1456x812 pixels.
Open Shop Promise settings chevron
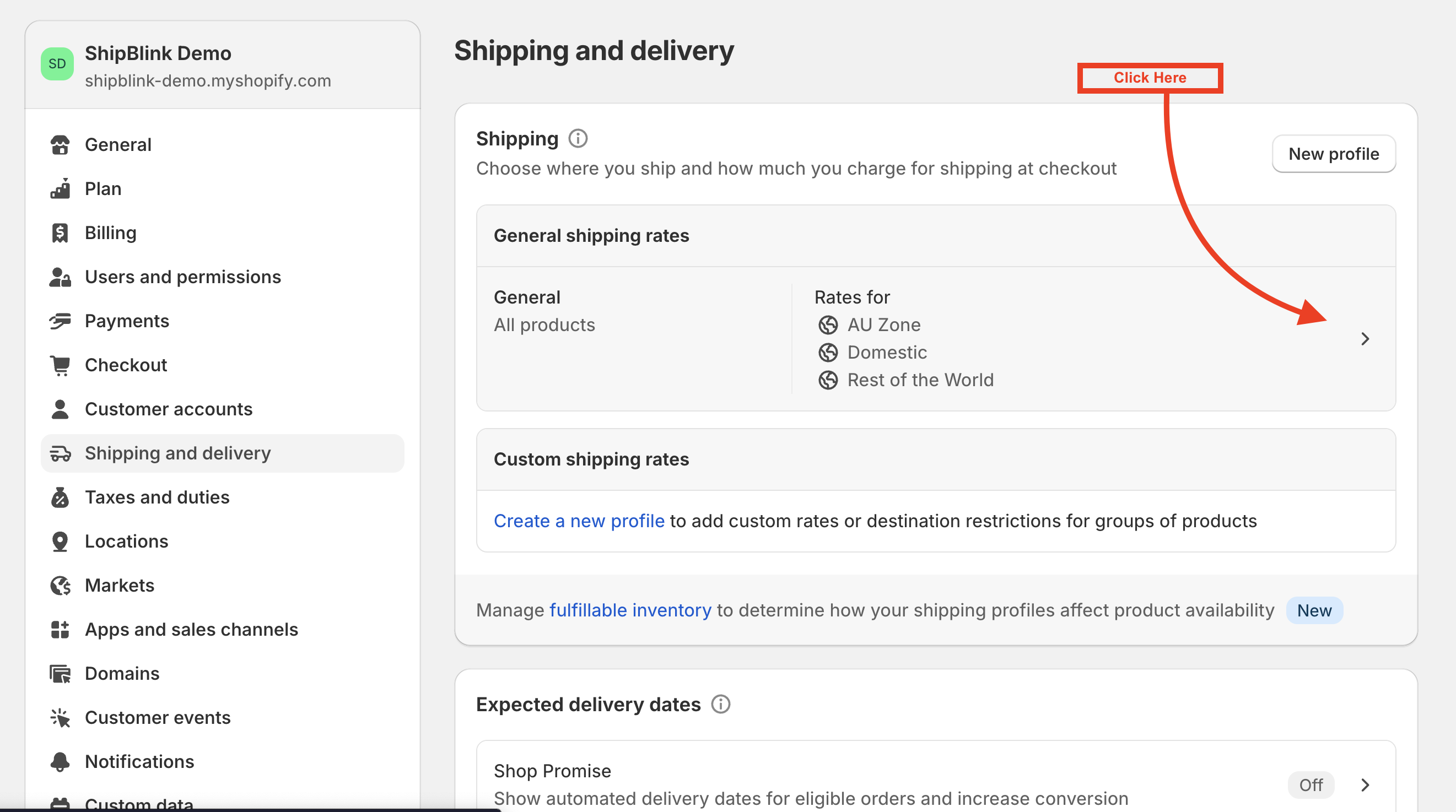point(1365,785)
